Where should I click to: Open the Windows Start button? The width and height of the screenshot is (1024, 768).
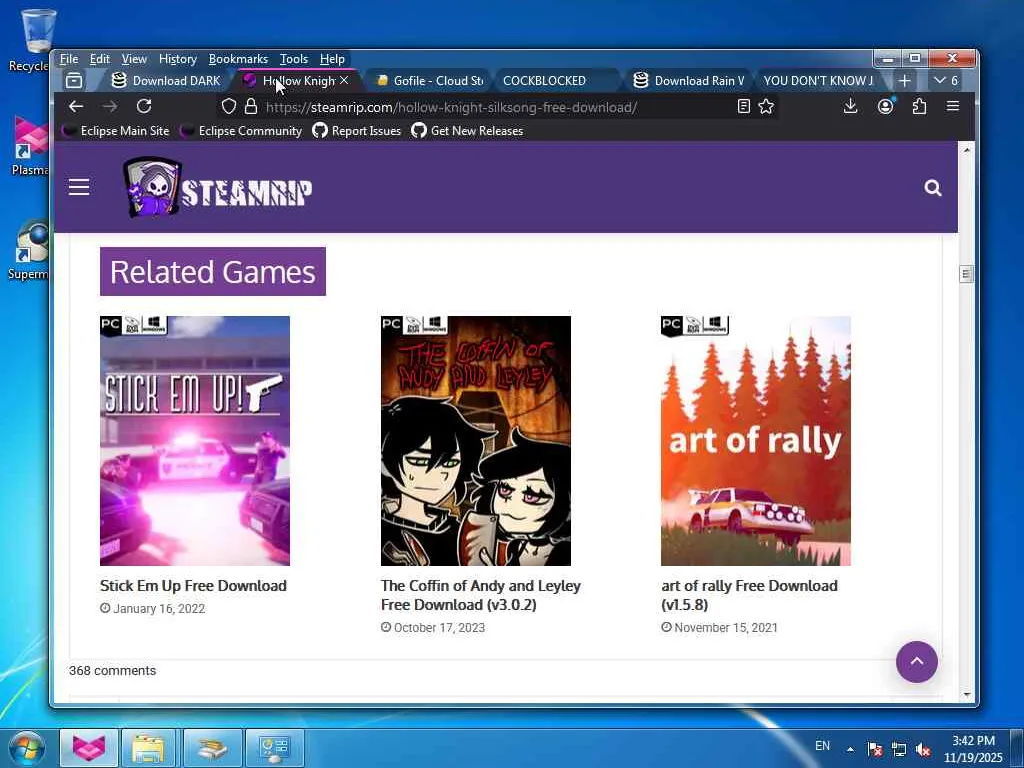[x=25, y=748]
